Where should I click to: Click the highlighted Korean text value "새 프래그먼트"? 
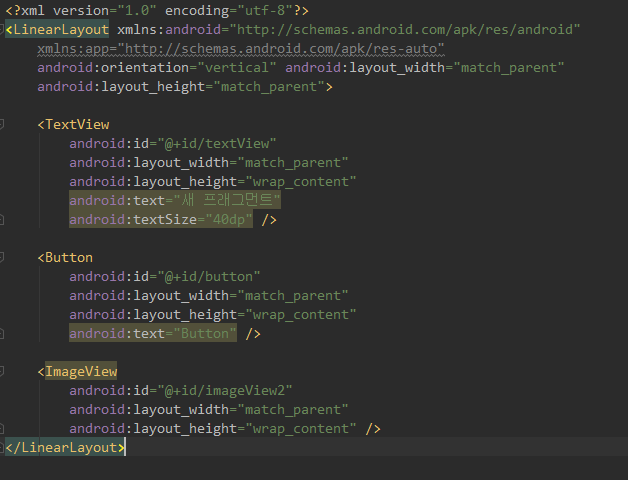click(x=227, y=200)
